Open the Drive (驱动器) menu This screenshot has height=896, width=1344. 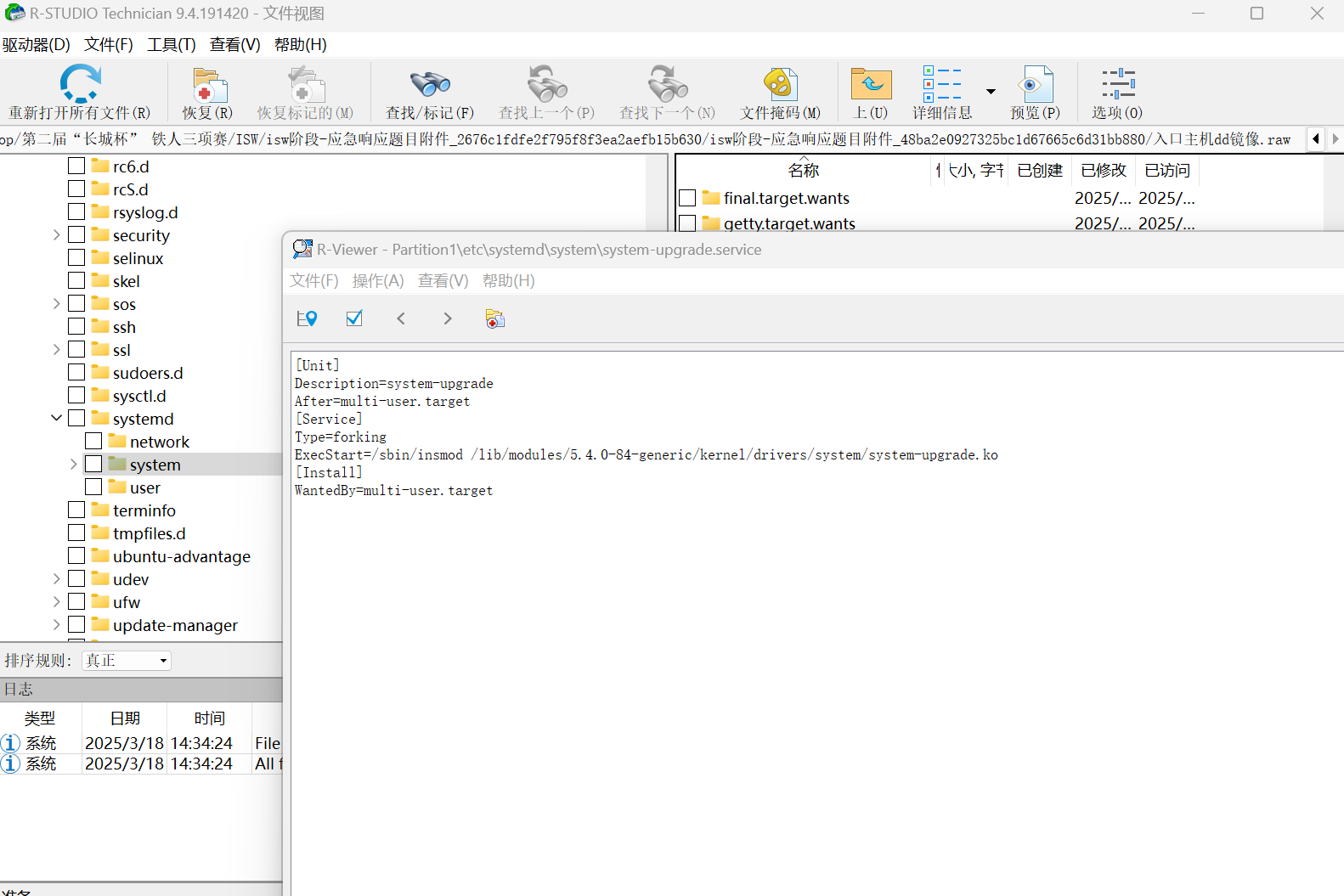click(36, 45)
